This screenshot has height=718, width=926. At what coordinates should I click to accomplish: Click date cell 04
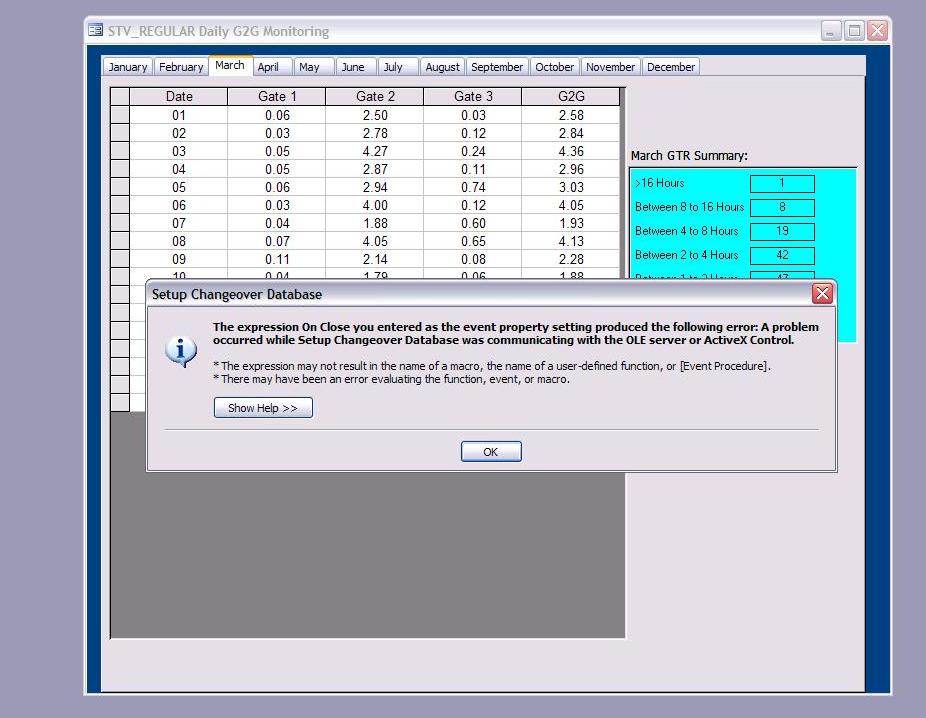point(179,169)
